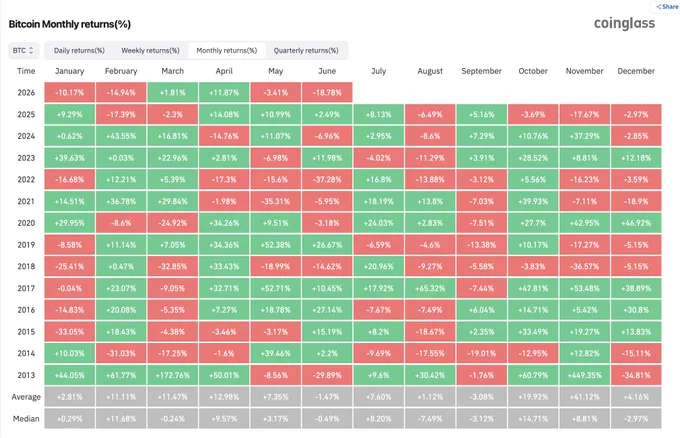The width and height of the screenshot is (680, 438).
Task: Select the 2025 row label
Action: tap(26, 114)
